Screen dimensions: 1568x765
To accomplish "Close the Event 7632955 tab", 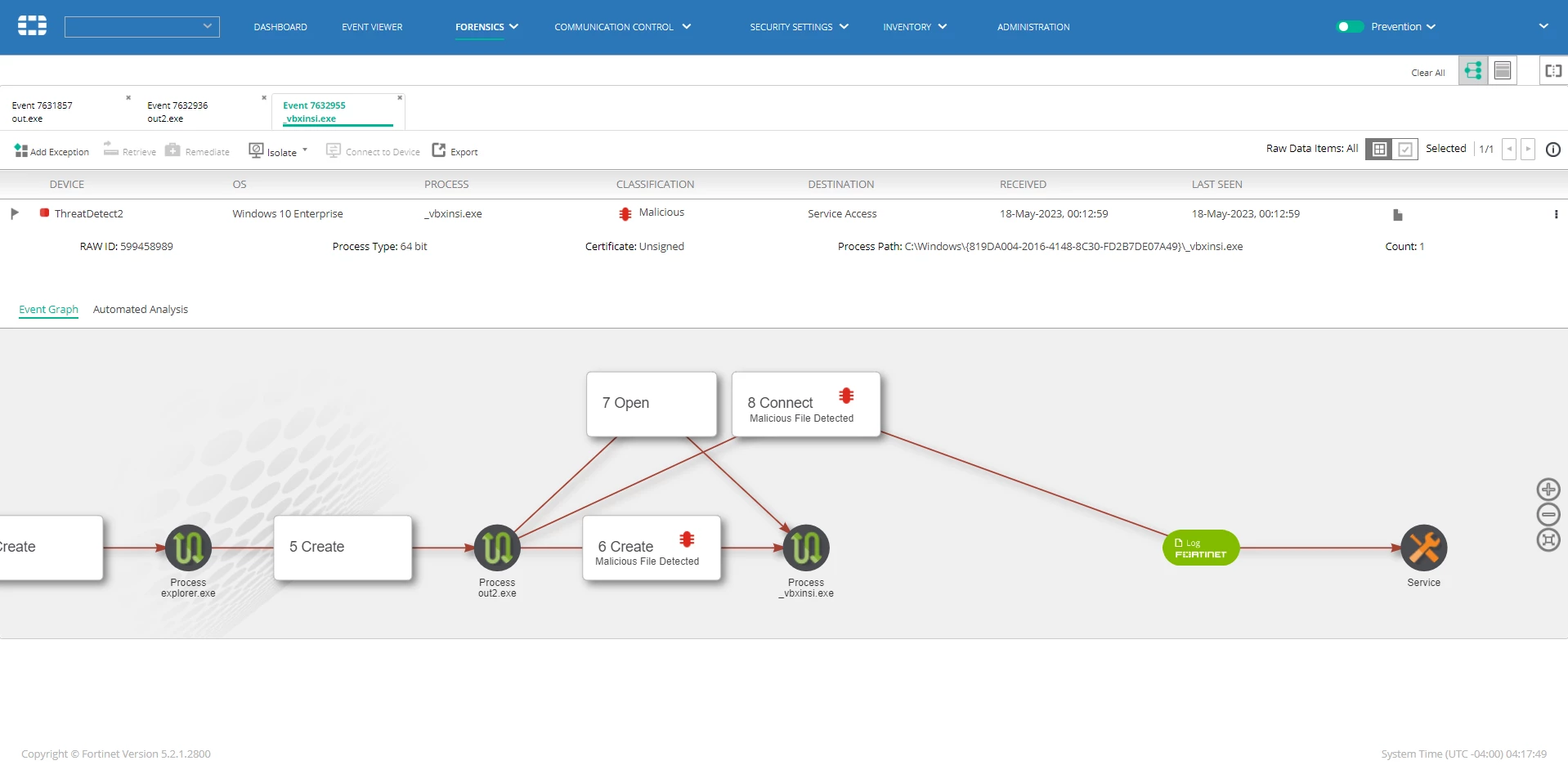I will point(400,97).
